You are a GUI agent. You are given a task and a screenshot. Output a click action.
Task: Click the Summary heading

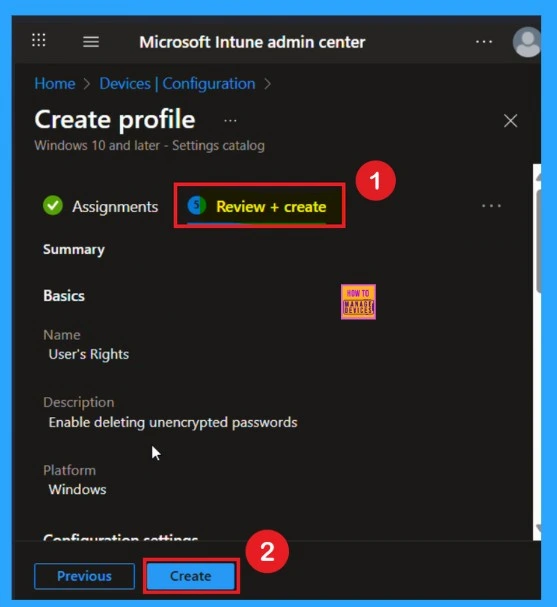pyautogui.click(x=74, y=250)
